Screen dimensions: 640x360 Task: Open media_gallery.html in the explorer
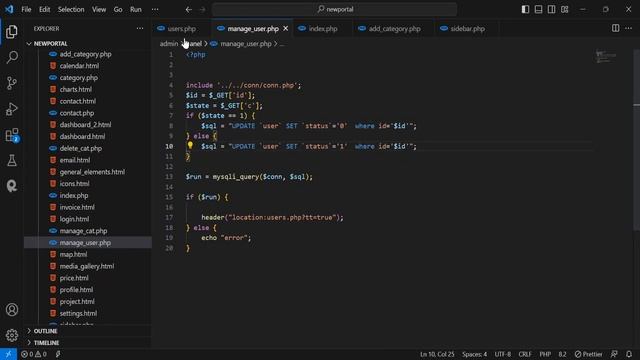[x=87, y=266]
